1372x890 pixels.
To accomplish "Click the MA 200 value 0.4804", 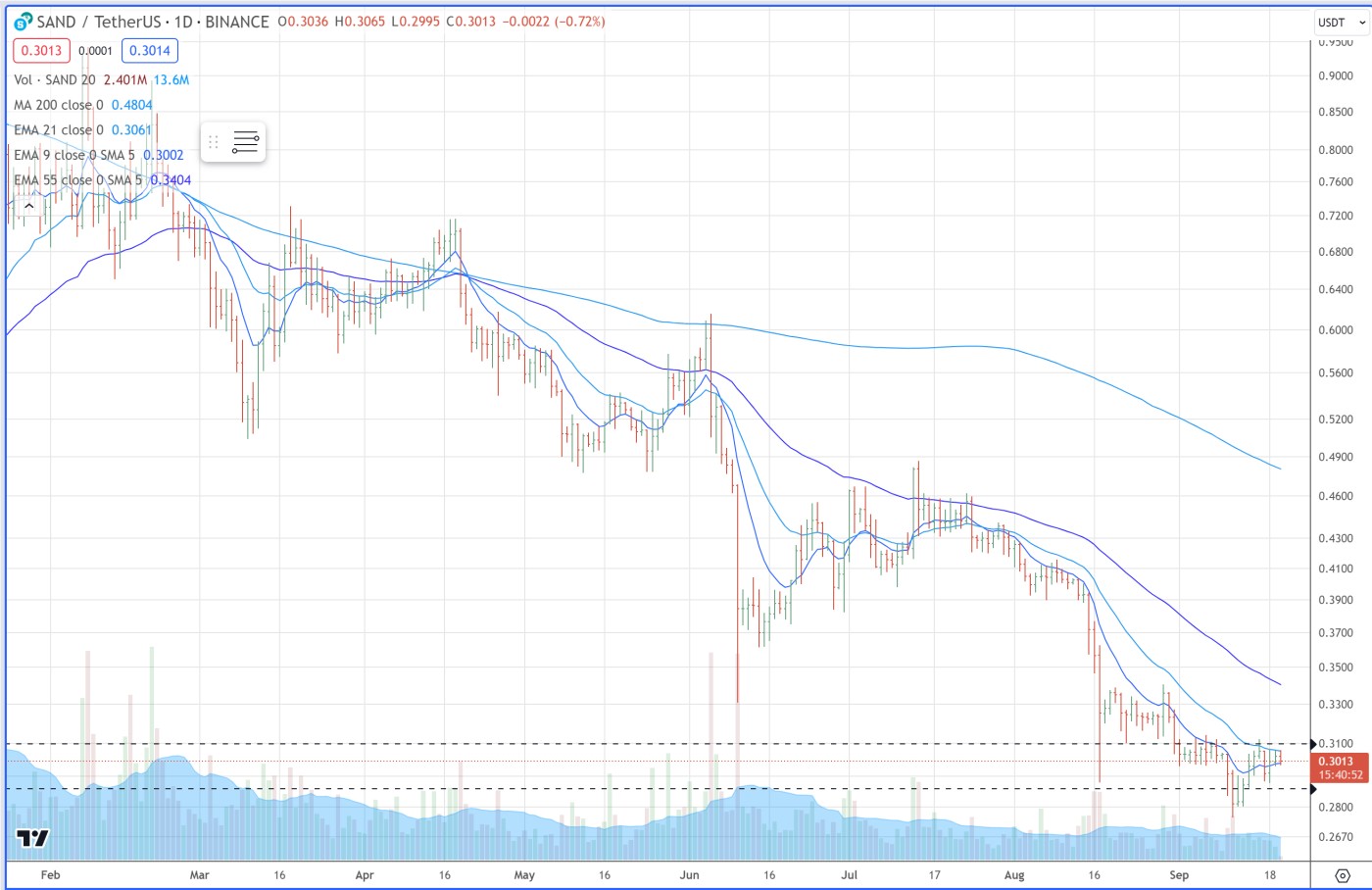I will [x=131, y=105].
